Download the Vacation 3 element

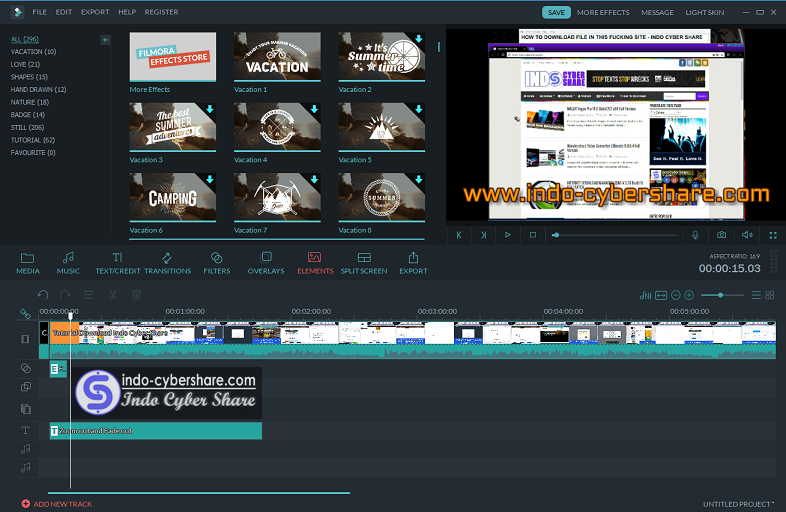[x=210, y=109]
